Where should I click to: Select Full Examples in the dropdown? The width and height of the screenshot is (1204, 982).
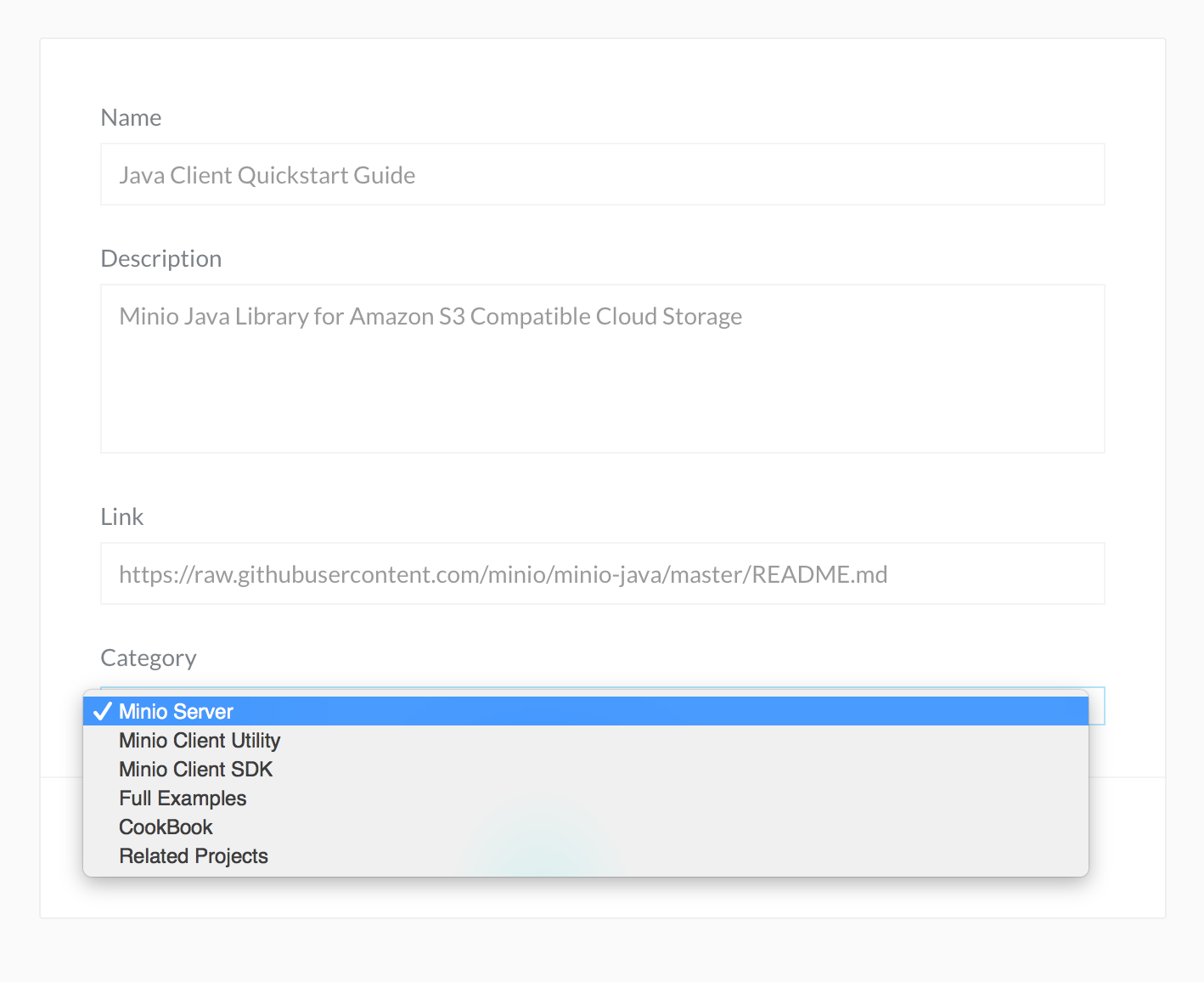(x=183, y=799)
